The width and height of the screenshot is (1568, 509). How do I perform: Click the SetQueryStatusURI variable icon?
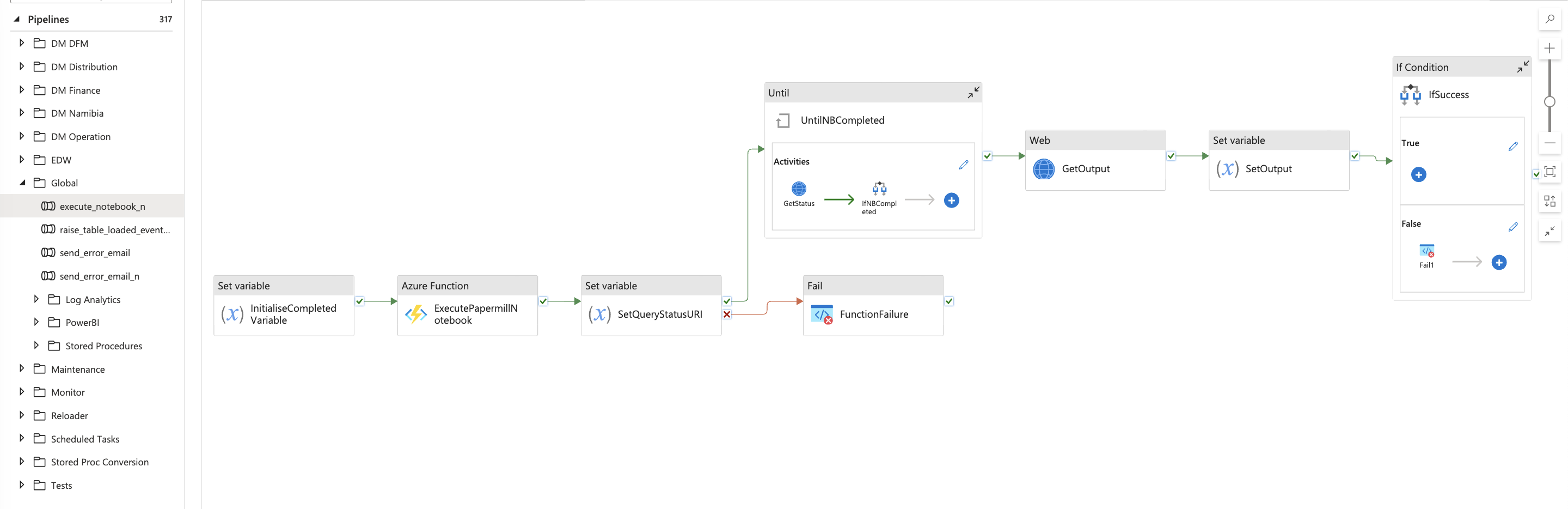tap(599, 314)
